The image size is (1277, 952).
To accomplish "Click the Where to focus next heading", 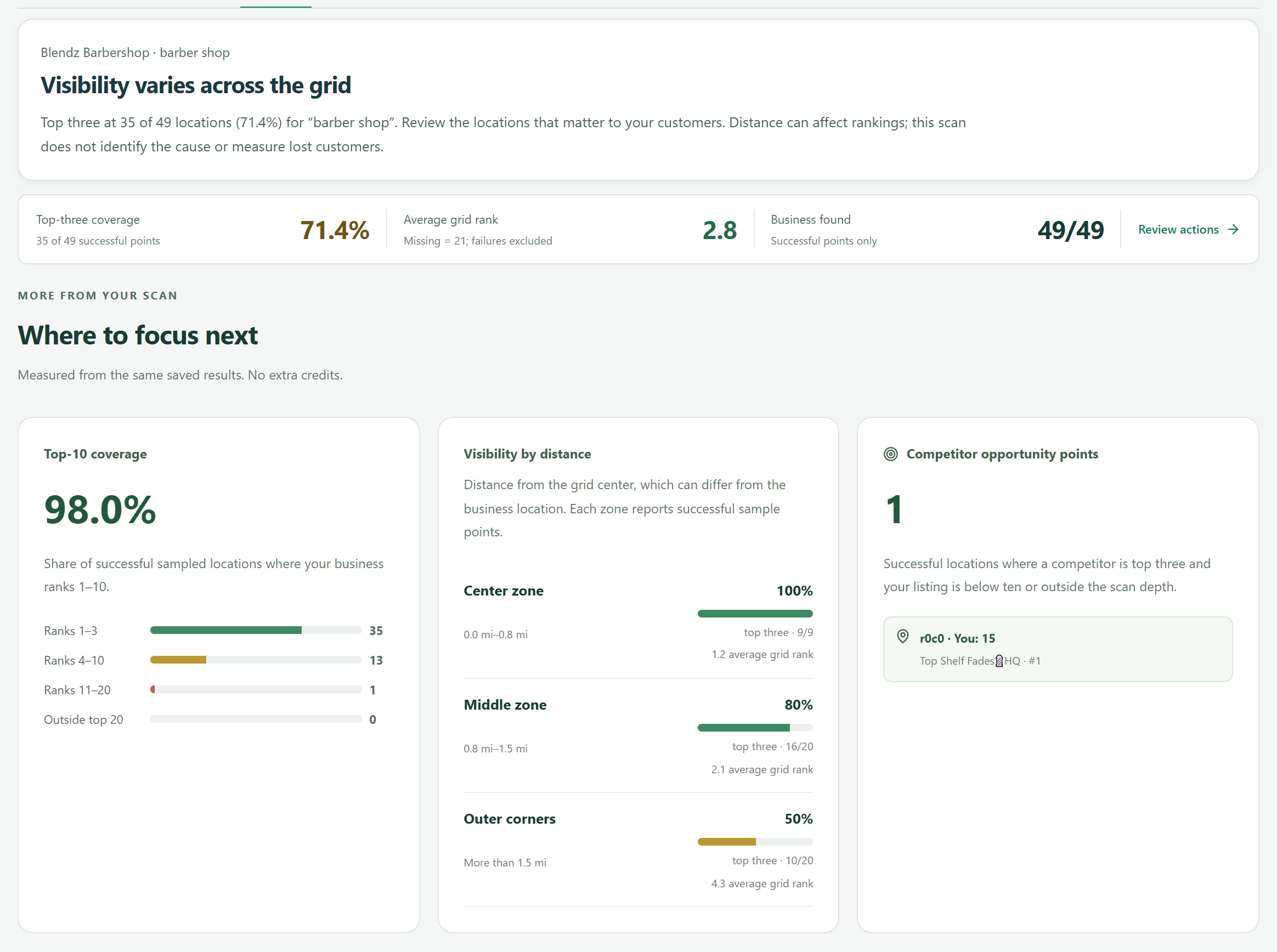I will tap(138, 336).
